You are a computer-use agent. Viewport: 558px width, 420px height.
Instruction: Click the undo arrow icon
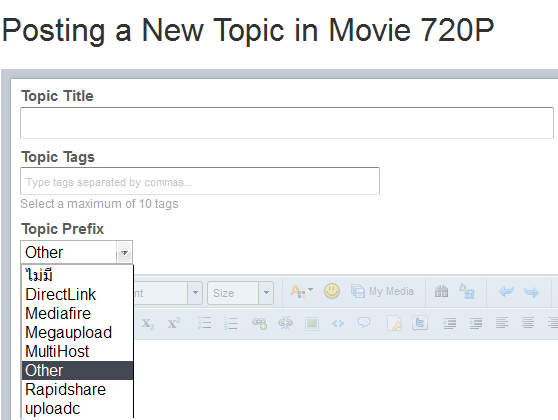(506, 292)
